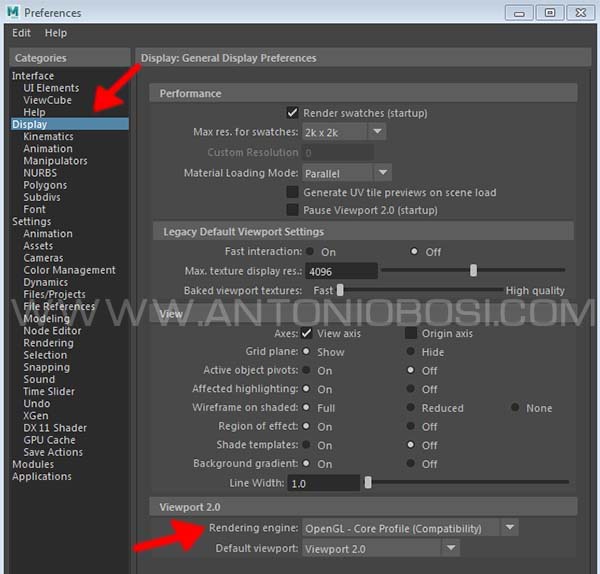Open the Edit menu
This screenshot has width=600, height=574.
[x=21, y=33]
